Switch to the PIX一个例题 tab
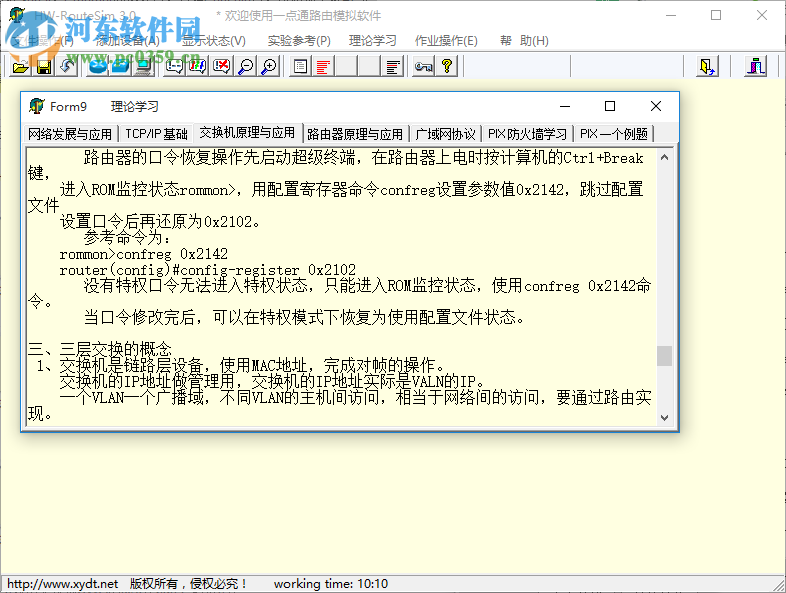Screen dimensions: 786x593 tap(614, 134)
